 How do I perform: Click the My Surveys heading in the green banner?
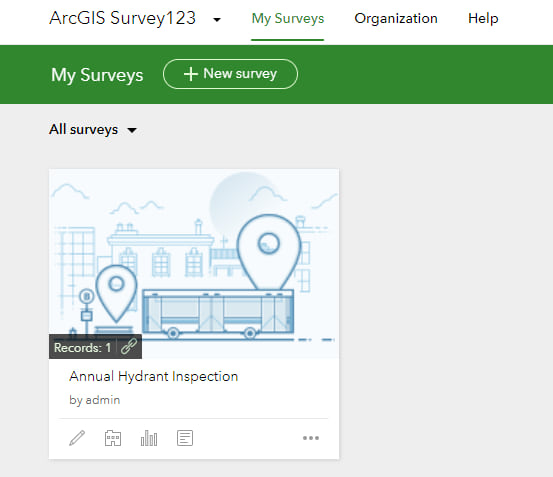[x=97, y=75]
